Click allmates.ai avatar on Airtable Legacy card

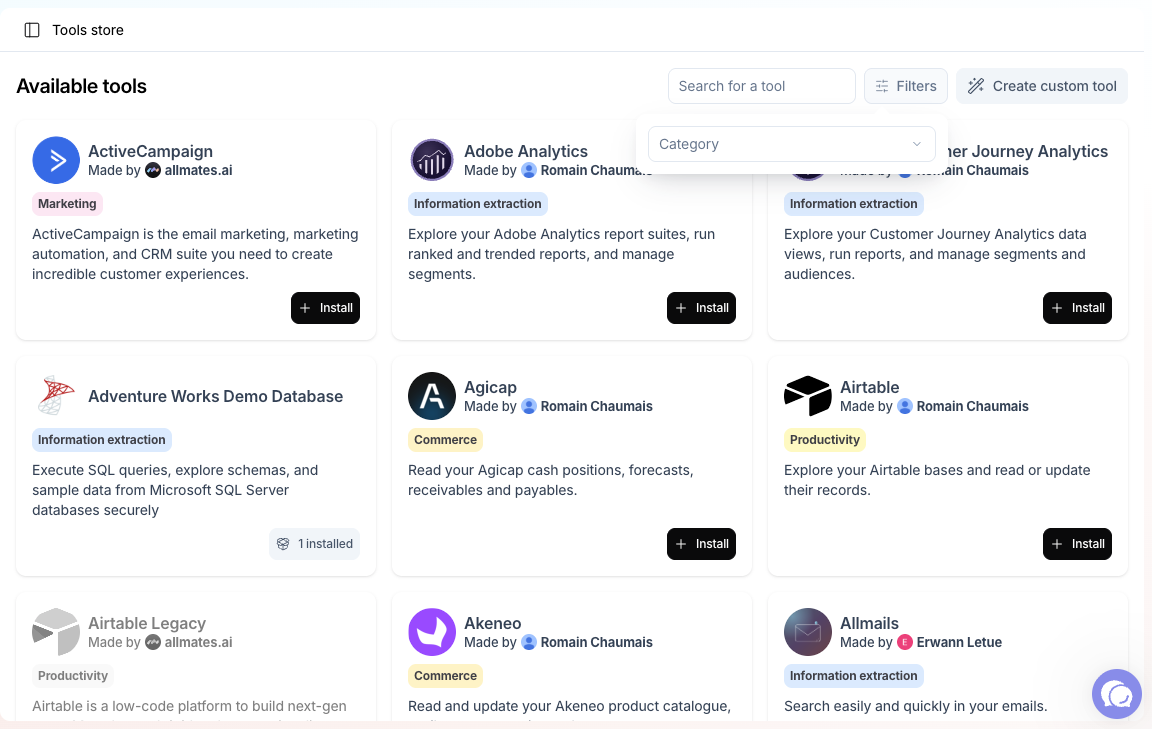[x=153, y=642]
